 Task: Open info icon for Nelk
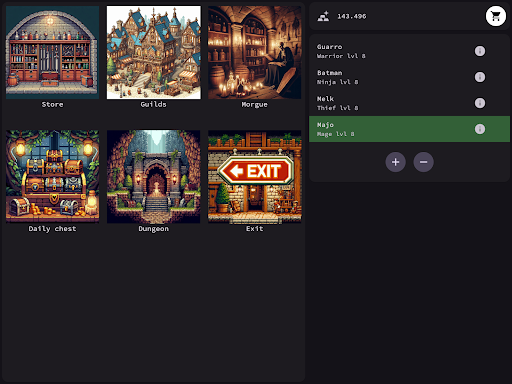coord(480,103)
